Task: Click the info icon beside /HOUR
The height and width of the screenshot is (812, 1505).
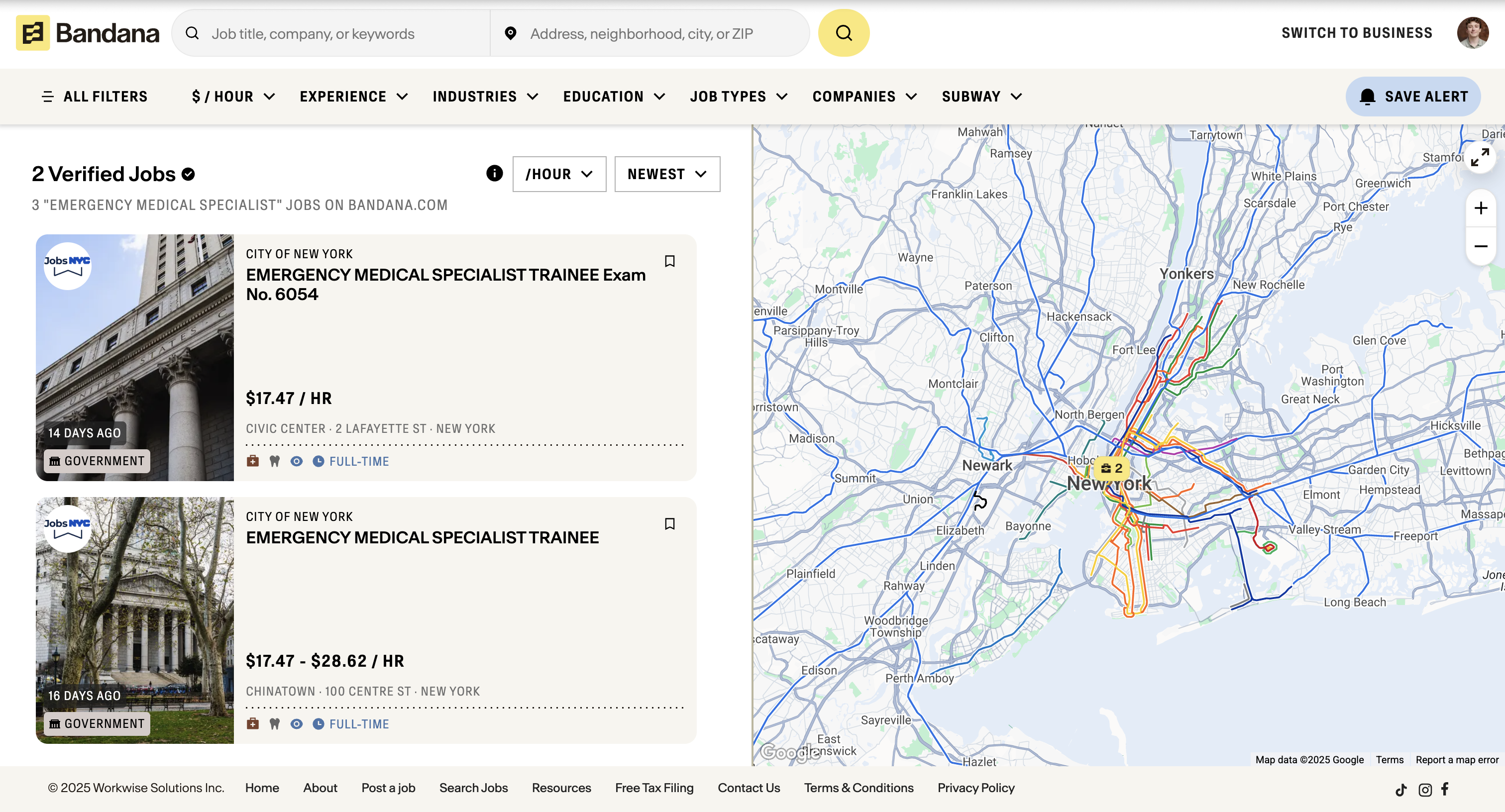Action: pyautogui.click(x=494, y=174)
